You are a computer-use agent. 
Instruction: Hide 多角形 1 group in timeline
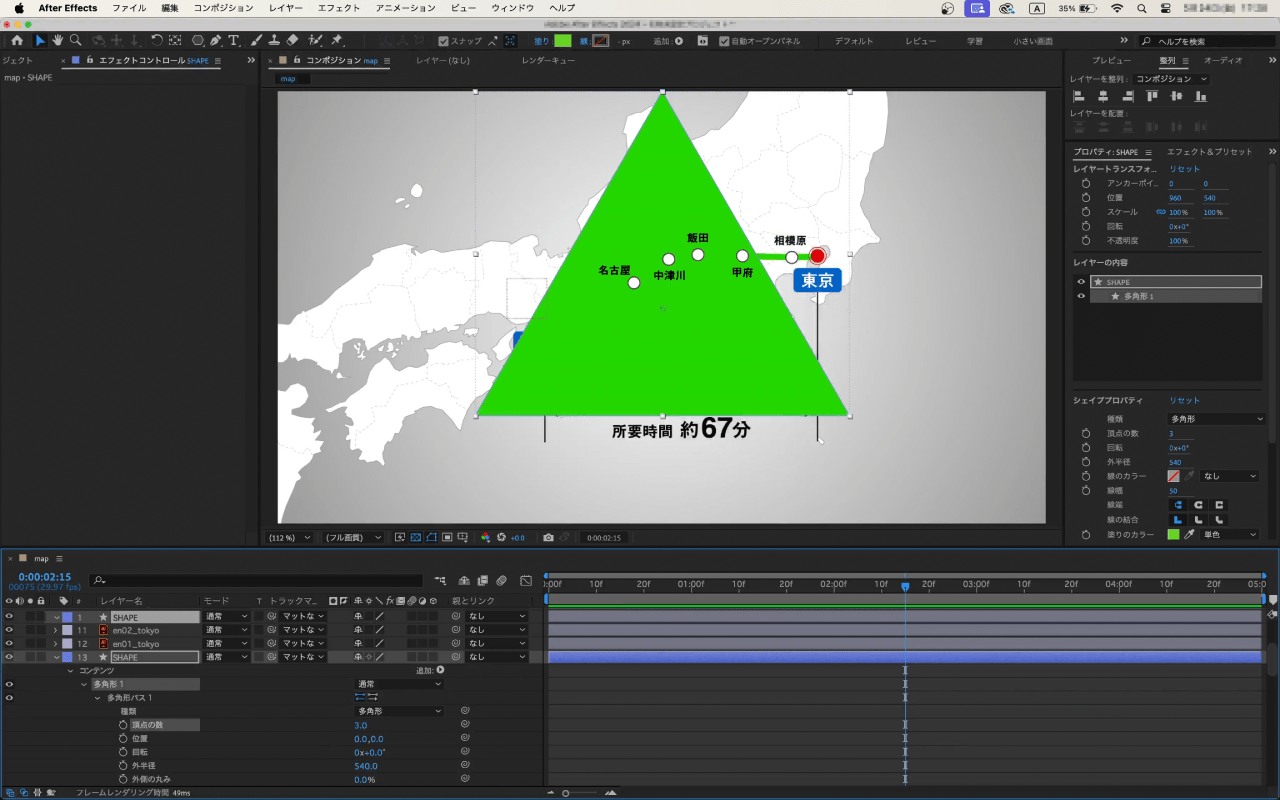tap(9, 684)
